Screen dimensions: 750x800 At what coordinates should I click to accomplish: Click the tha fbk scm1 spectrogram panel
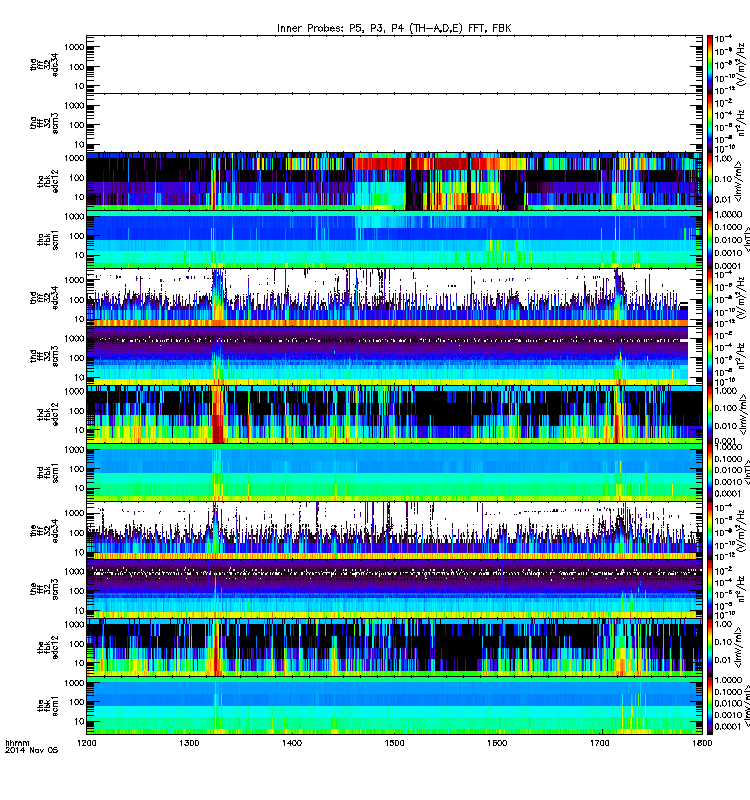point(394,239)
